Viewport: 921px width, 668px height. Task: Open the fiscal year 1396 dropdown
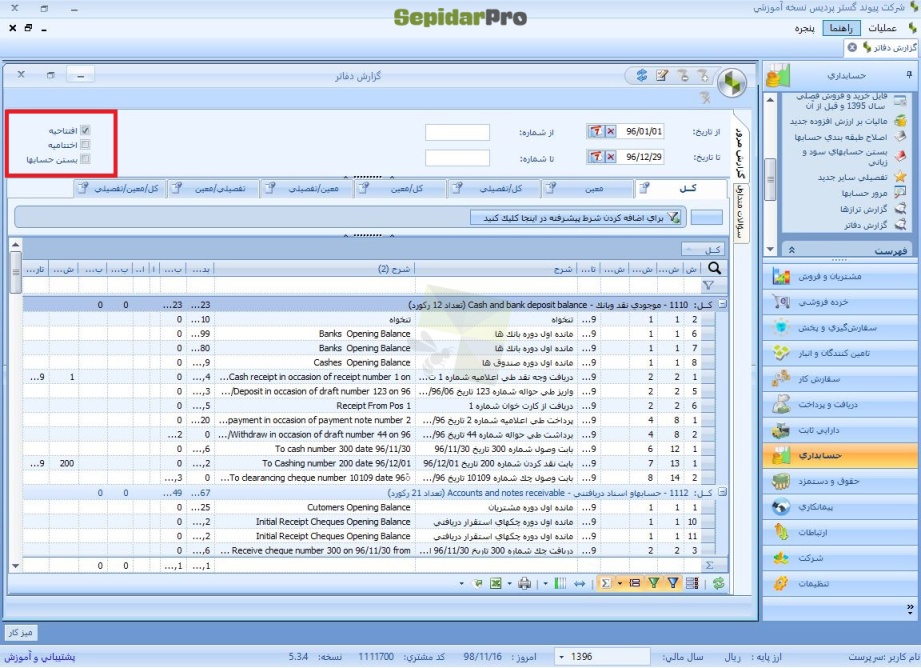pos(562,656)
